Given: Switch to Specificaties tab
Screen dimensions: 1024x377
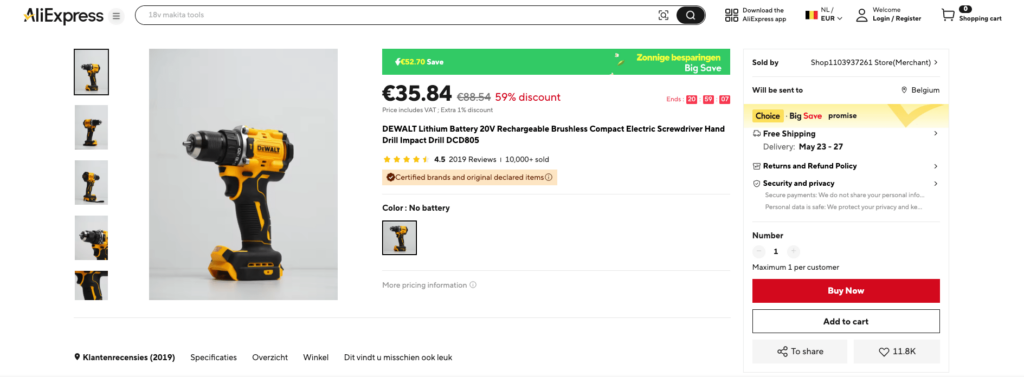Looking at the screenshot, I should [x=214, y=357].
